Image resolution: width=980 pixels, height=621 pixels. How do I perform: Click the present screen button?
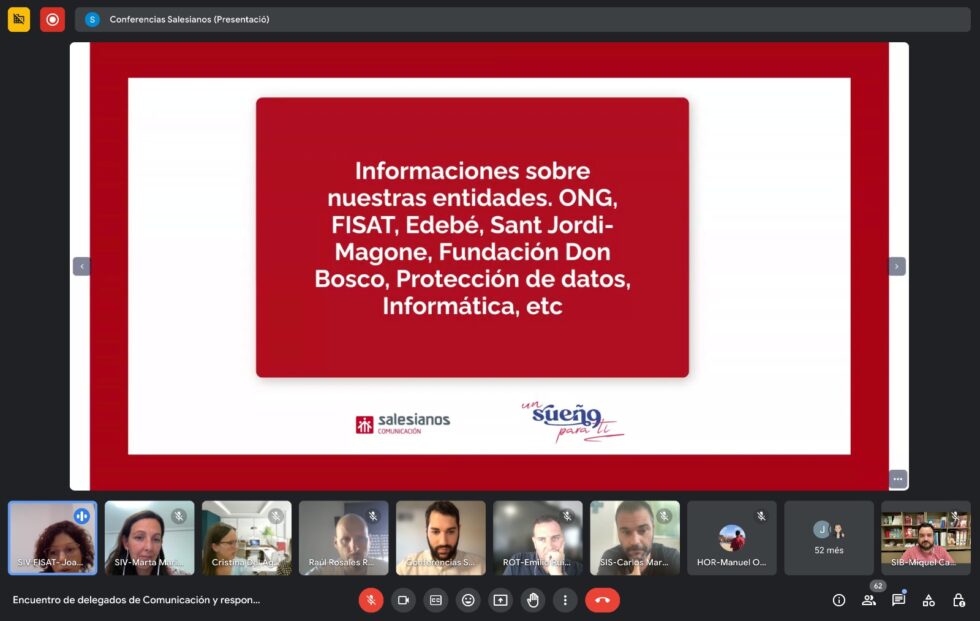pyautogui.click(x=500, y=600)
